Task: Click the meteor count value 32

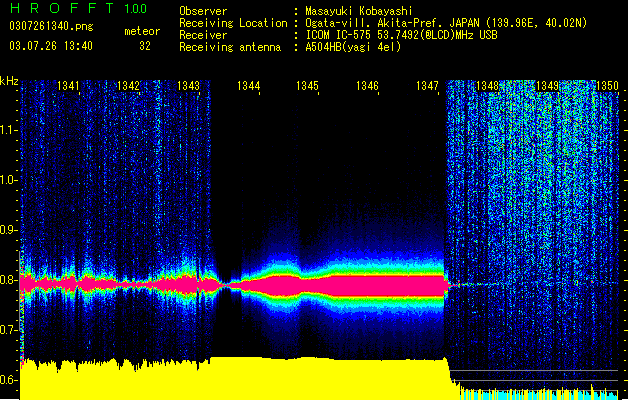Action: tap(145, 46)
